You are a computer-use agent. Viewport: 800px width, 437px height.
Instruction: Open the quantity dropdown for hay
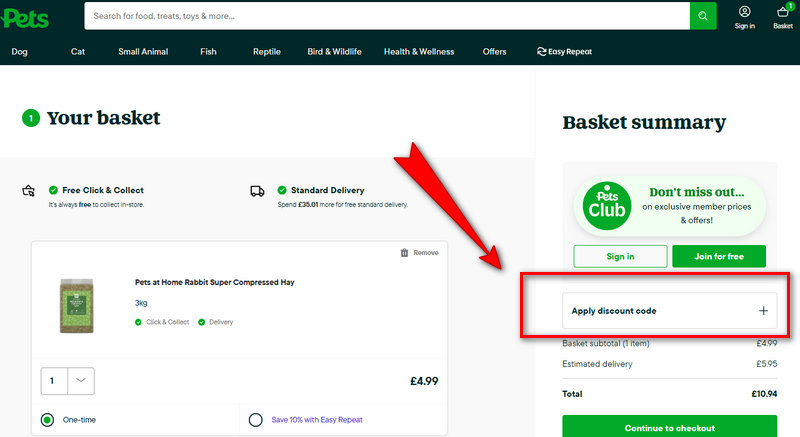pos(81,380)
